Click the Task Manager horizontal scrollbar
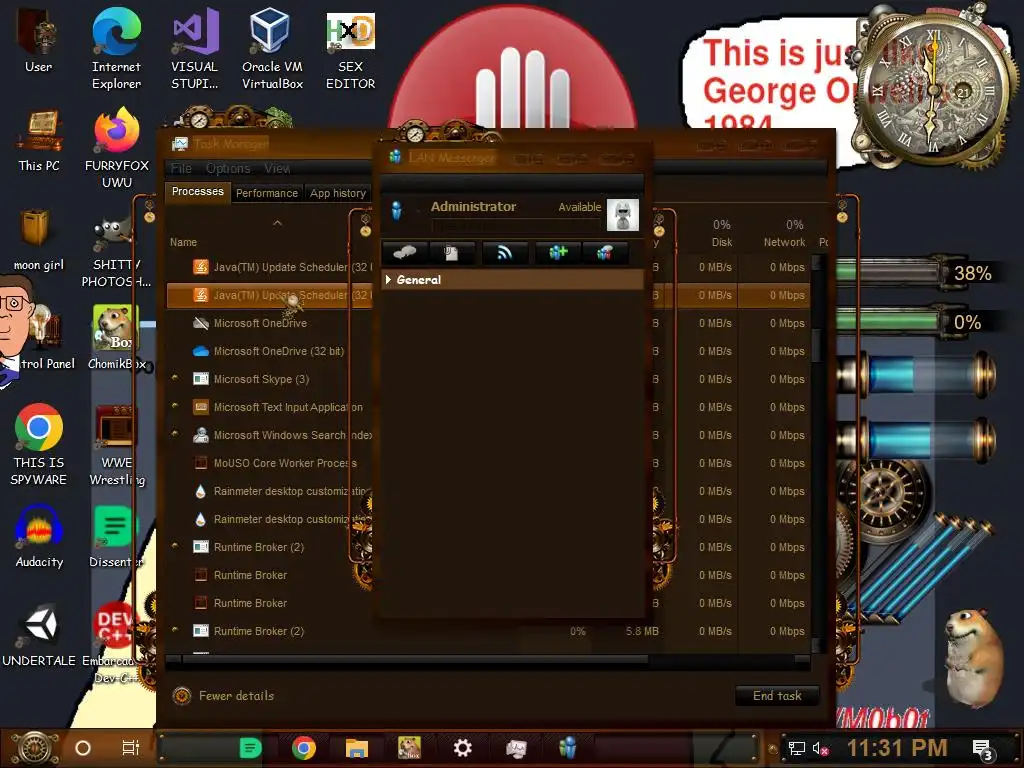This screenshot has height=768, width=1024. (415, 660)
